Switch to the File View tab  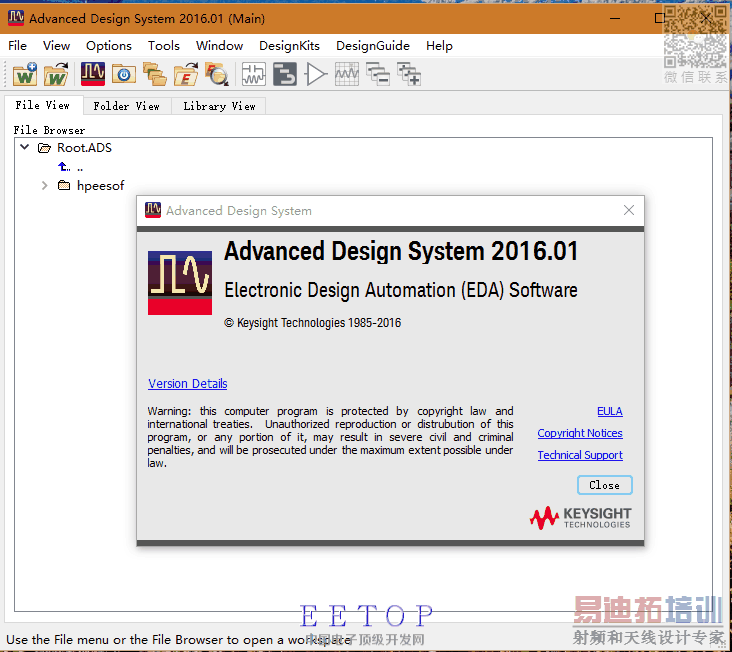(43, 105)
